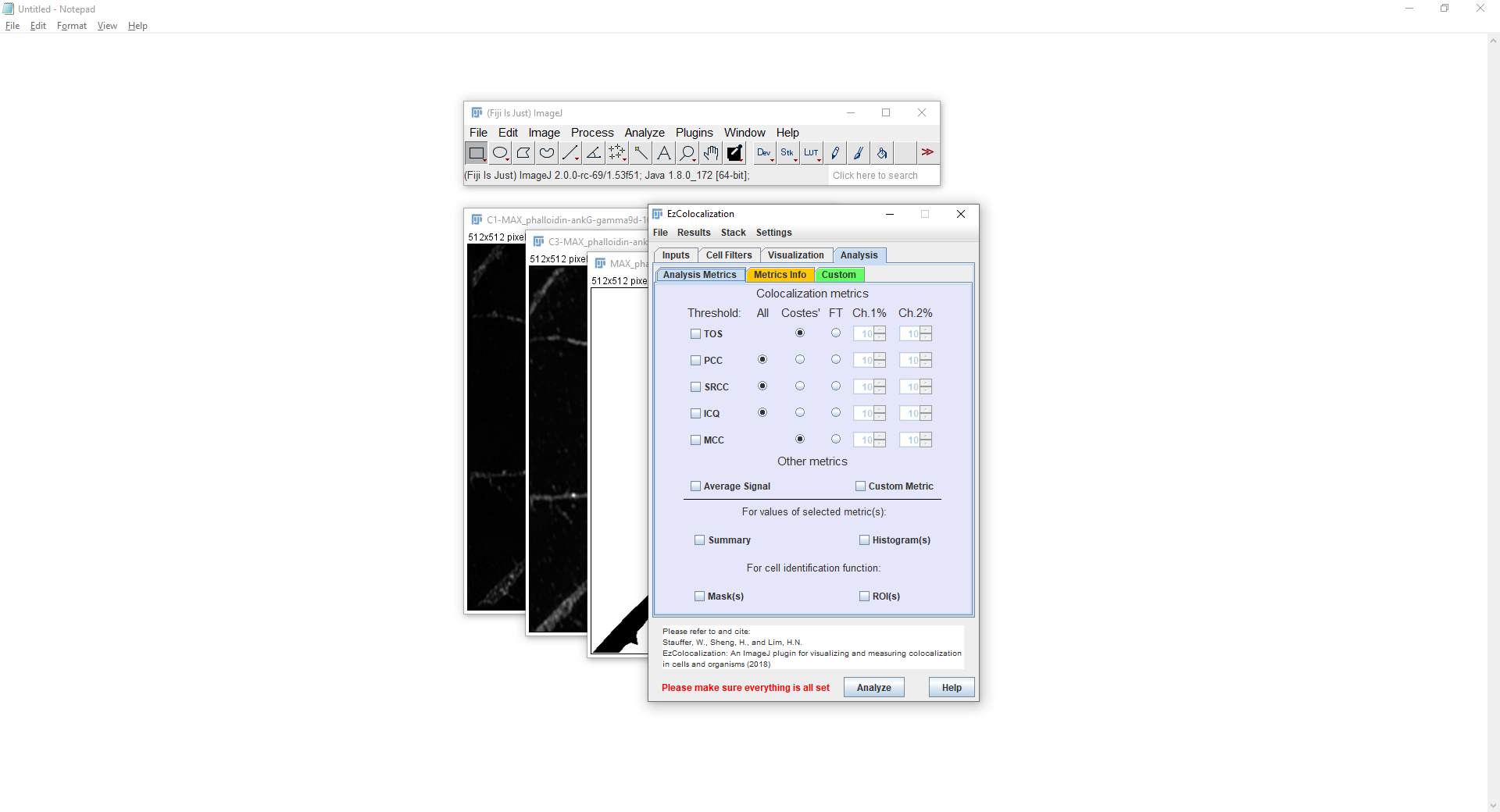Enable the ICQ metric checkbox
Screen dimensions: 1500x812
[696, 414]
